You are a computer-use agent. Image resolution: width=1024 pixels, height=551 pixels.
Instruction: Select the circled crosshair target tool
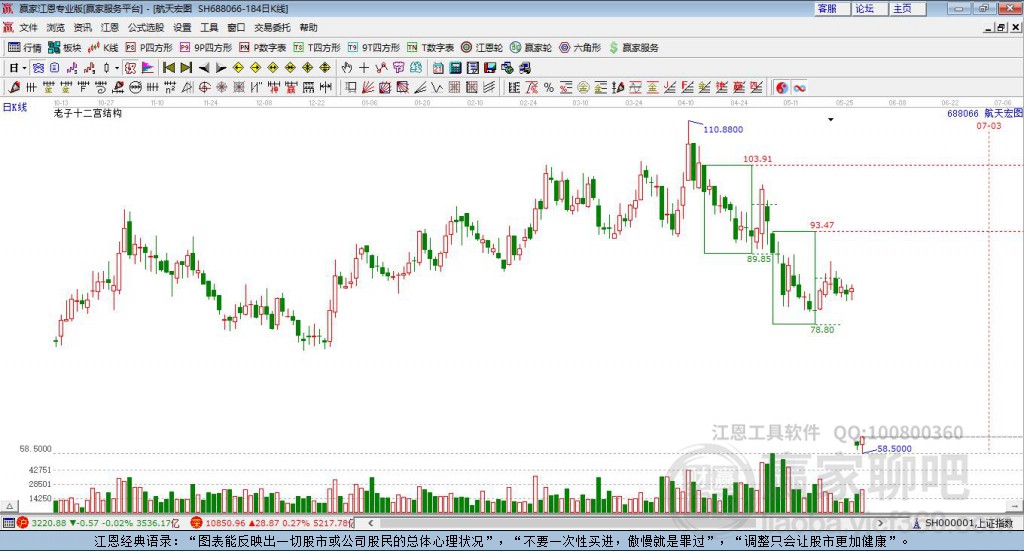pyautogui.click(x=204, y=87)
